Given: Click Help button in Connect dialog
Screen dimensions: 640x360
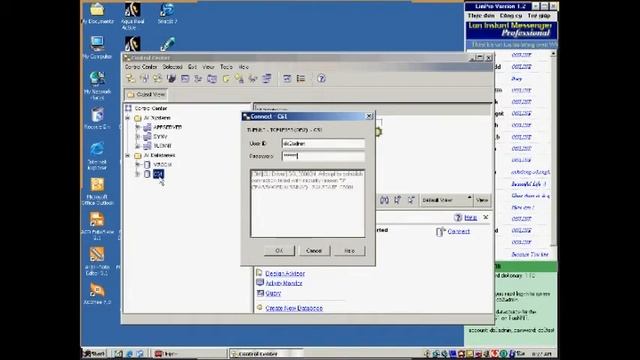Looking at the screenshot, I should (x=349, y=251).
